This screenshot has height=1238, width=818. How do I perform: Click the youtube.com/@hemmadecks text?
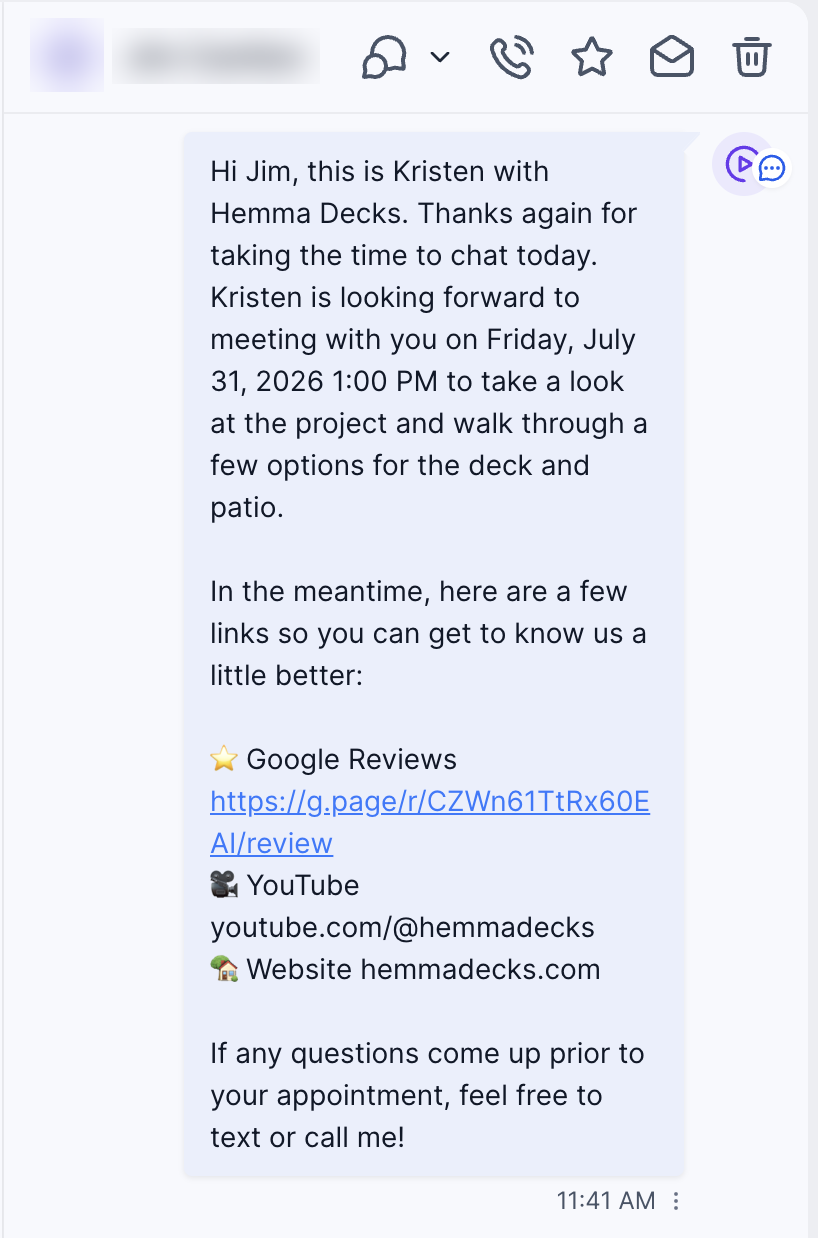402,927
